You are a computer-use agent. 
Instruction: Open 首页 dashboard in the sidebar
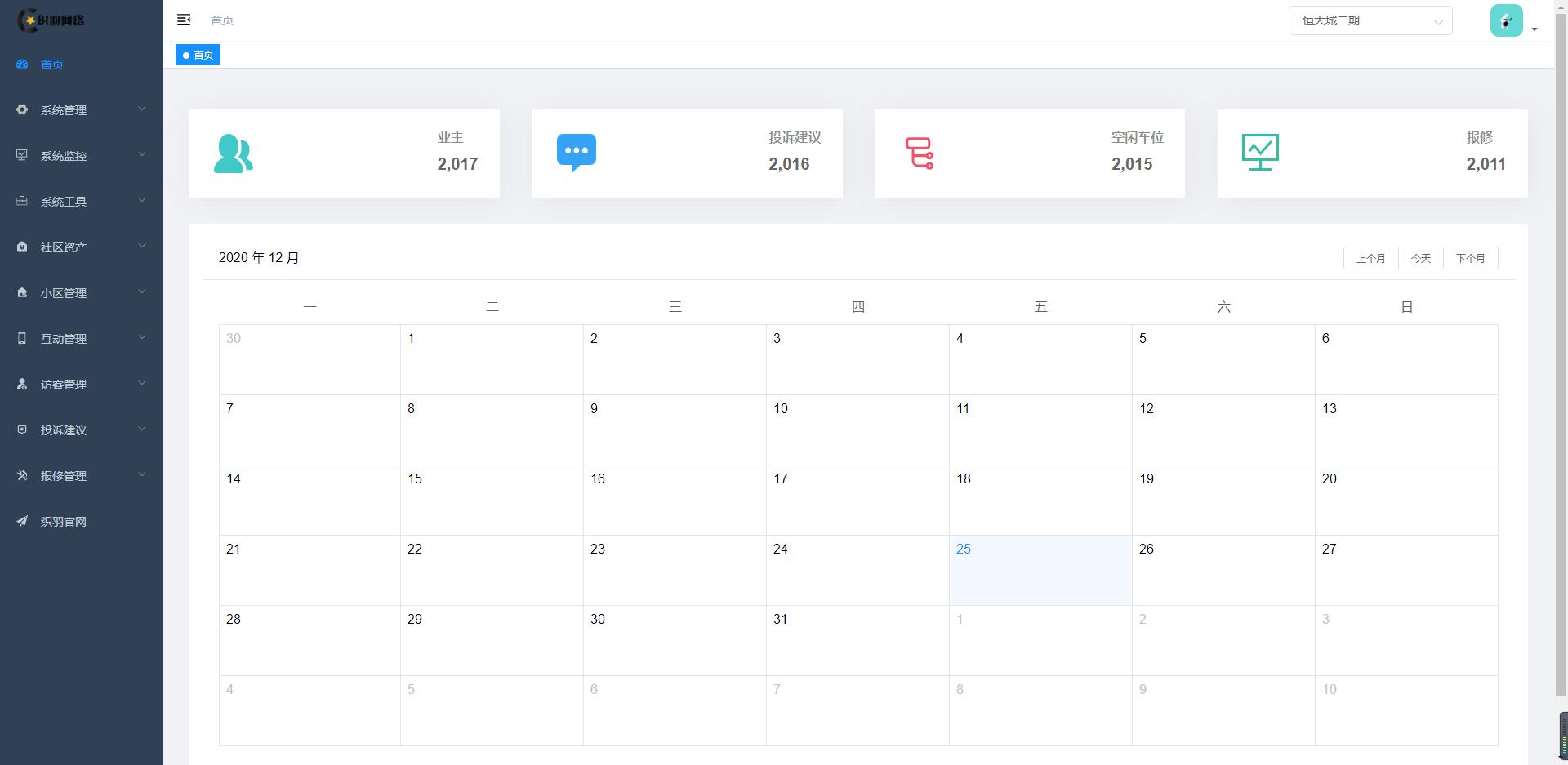click(x=52, y=64)
